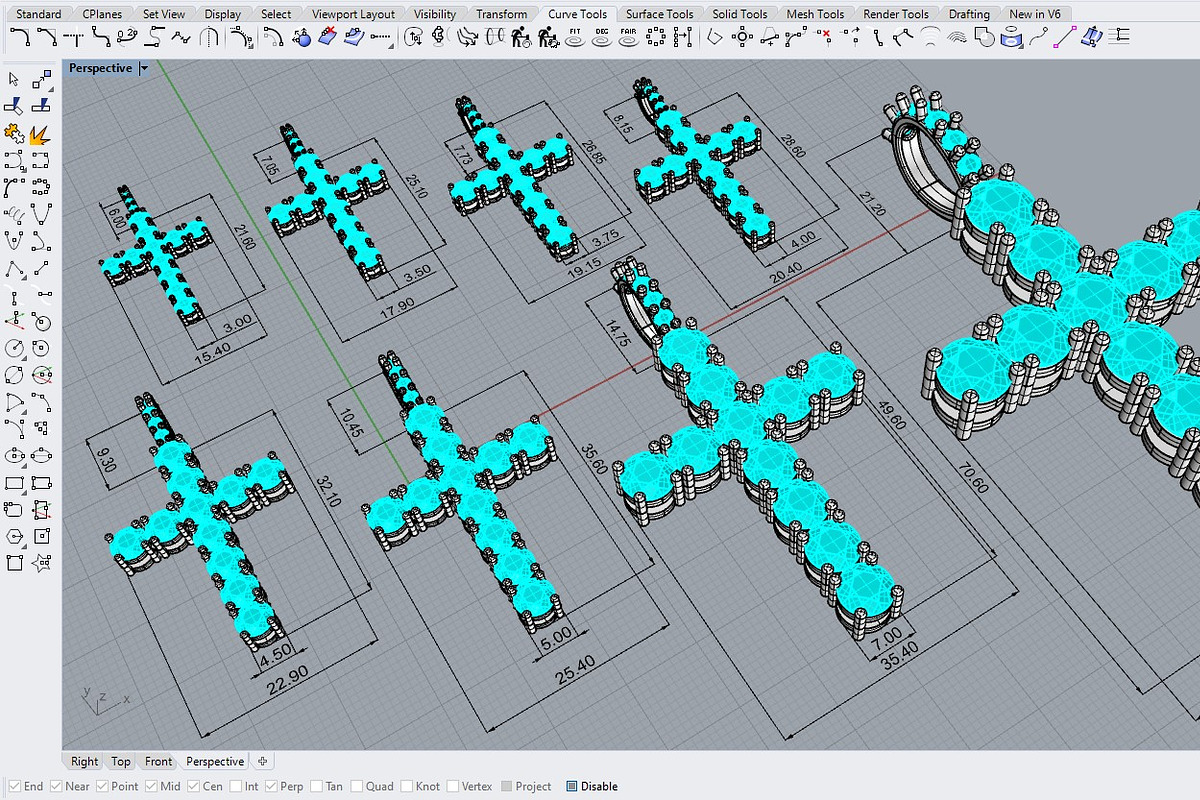Open the Mesh Tools tab
The image size is (1200, 800).
click(816, 14)
